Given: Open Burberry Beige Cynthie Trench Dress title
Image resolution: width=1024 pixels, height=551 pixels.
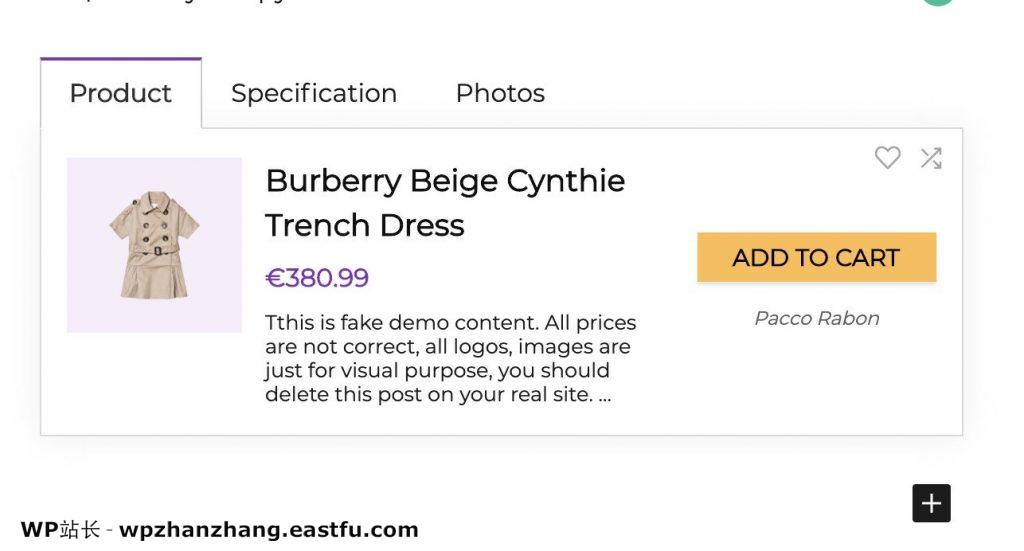Looking at the screenshot, I should point(445,182).
